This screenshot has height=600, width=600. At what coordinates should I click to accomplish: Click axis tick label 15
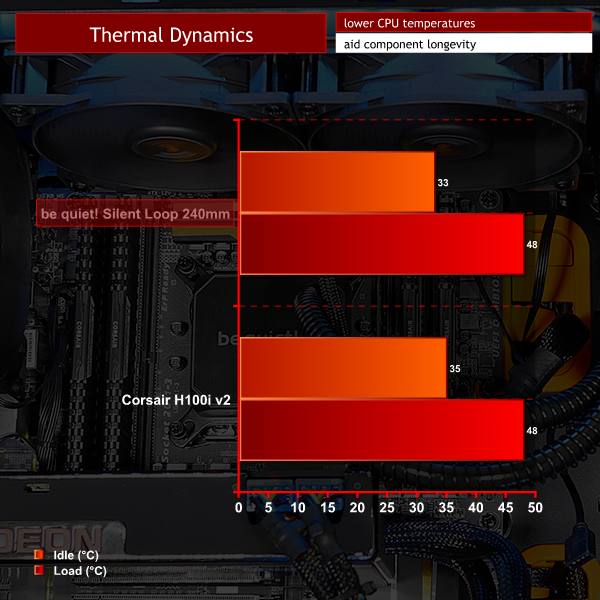[x=328, y=507]
